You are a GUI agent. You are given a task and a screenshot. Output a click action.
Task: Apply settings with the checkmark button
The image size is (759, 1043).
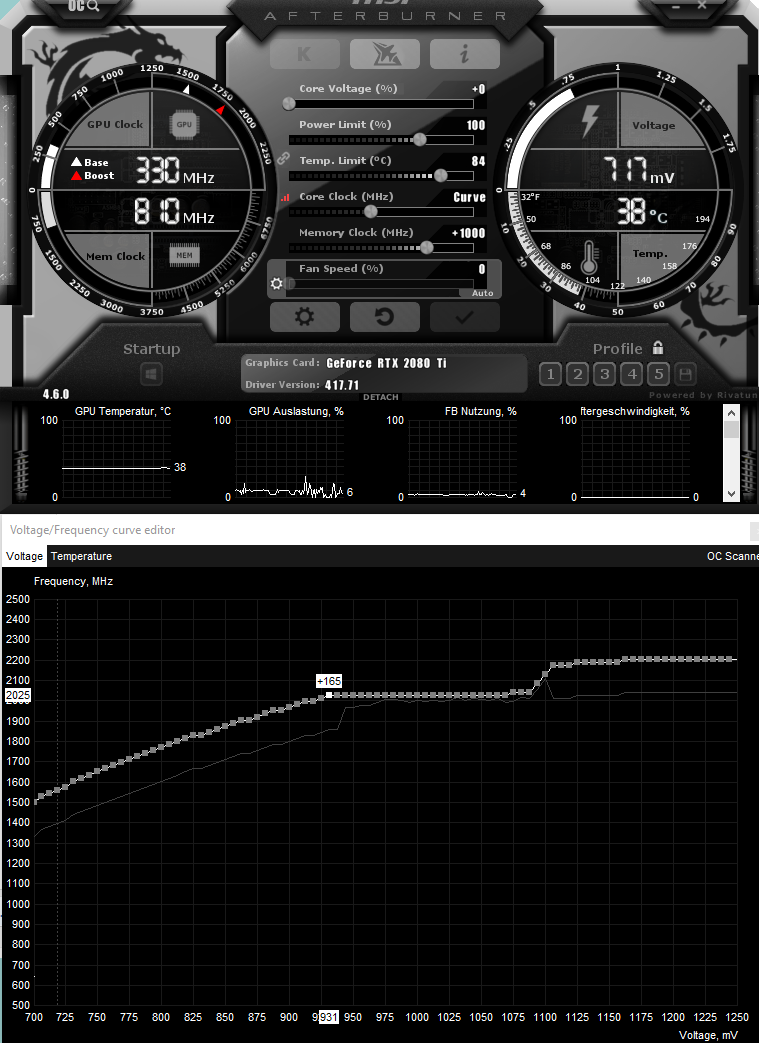tap(464, 317)
